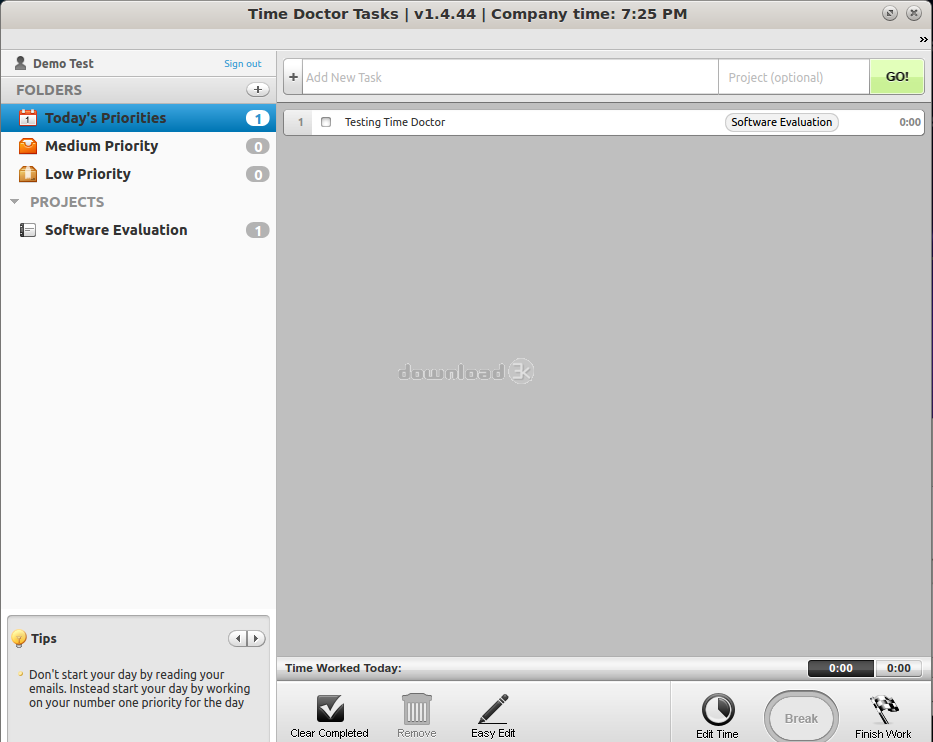Expand the double-chevron overflow at top right
Screen dimensions: 933x742
[x=923, y=39]
